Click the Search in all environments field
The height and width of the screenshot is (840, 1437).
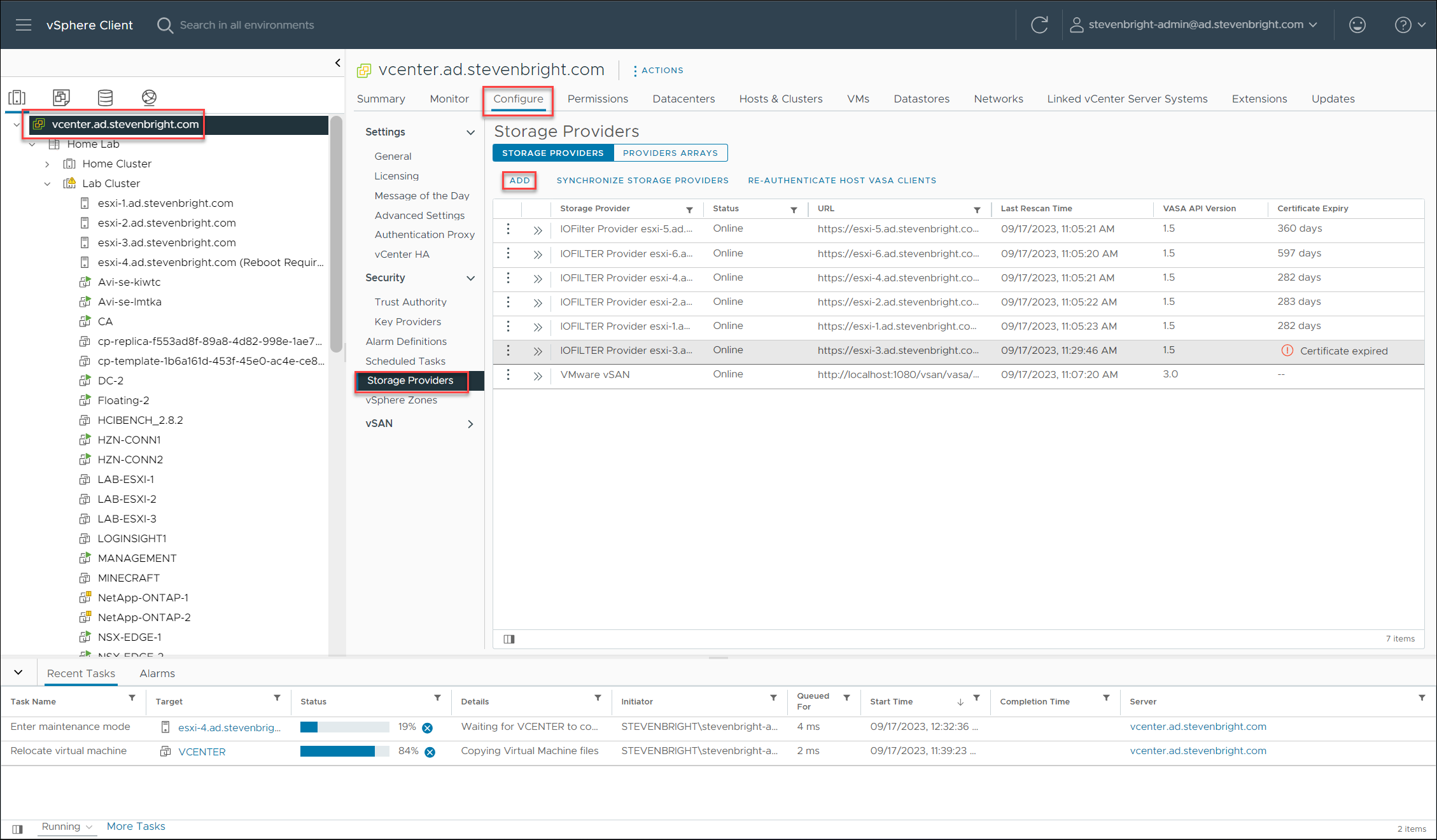click(x=247, y=25)
